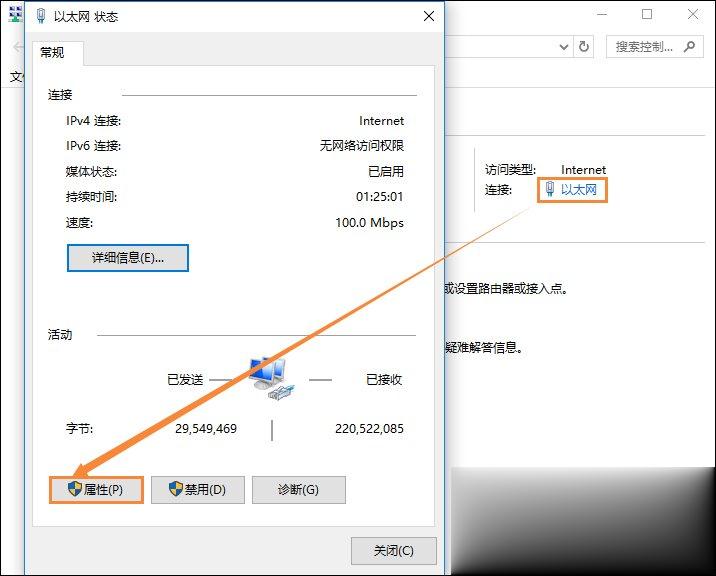Close the 以太网 状态 dialog

[428, 16]
